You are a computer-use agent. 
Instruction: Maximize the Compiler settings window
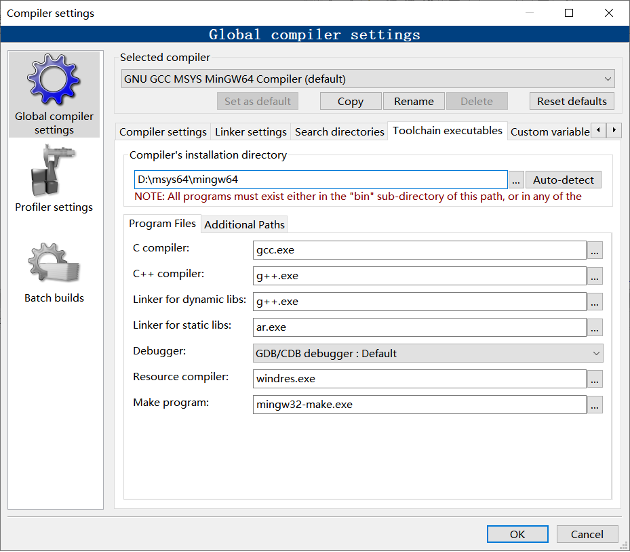click(x=569, y=13)
